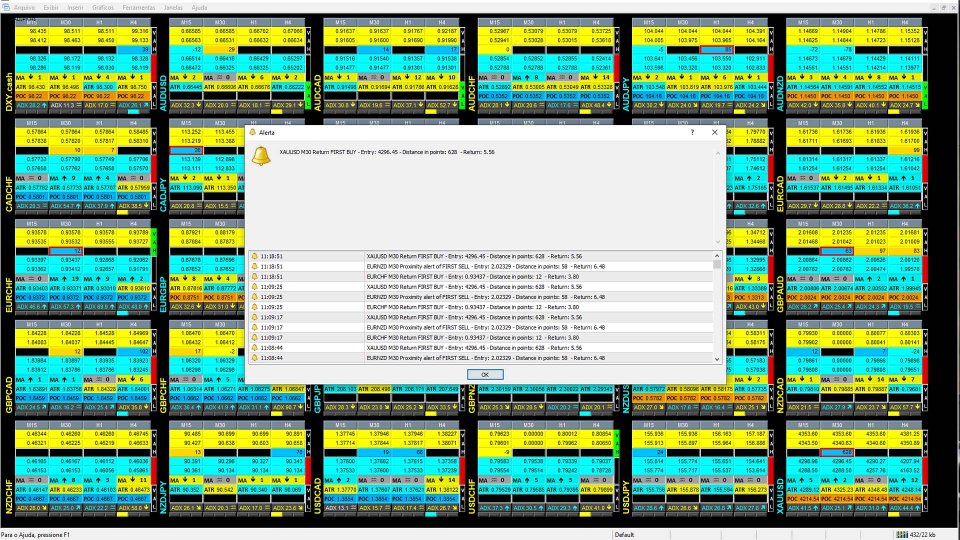Click the GBPAUD symbol label on the dashboard
Viewport: 960px width, 540px height.
(x=780, y=294)
